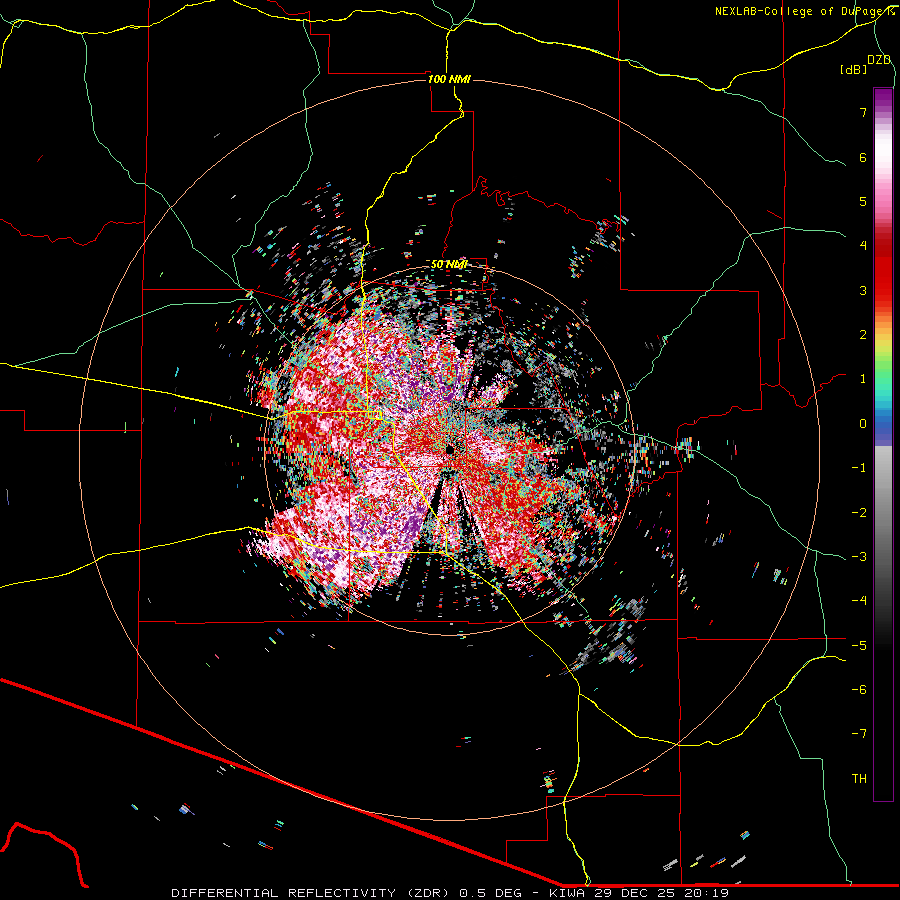Viewport: 900px width, 900px height.
Task: Click the 0.5 DEG elevation angle text
Action: pyautogui.click(x=491, y=893)
